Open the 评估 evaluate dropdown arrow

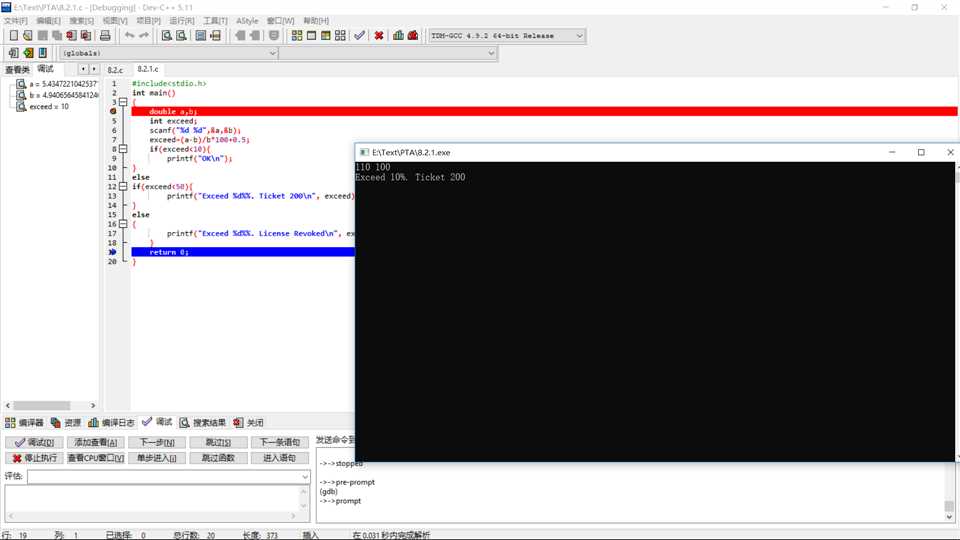point(305,477)
